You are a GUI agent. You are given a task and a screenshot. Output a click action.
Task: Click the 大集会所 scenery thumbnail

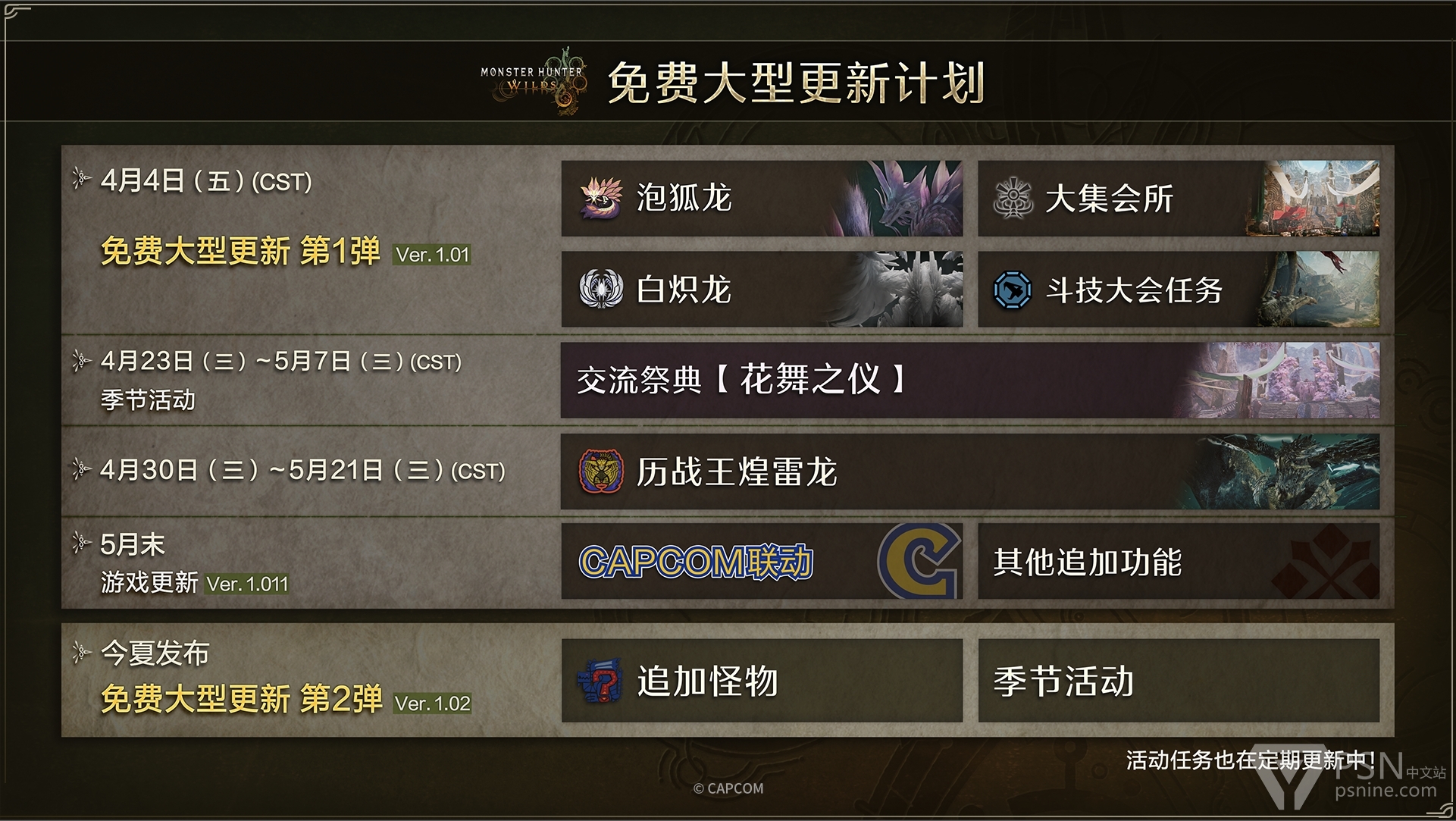click(1311, 199)
